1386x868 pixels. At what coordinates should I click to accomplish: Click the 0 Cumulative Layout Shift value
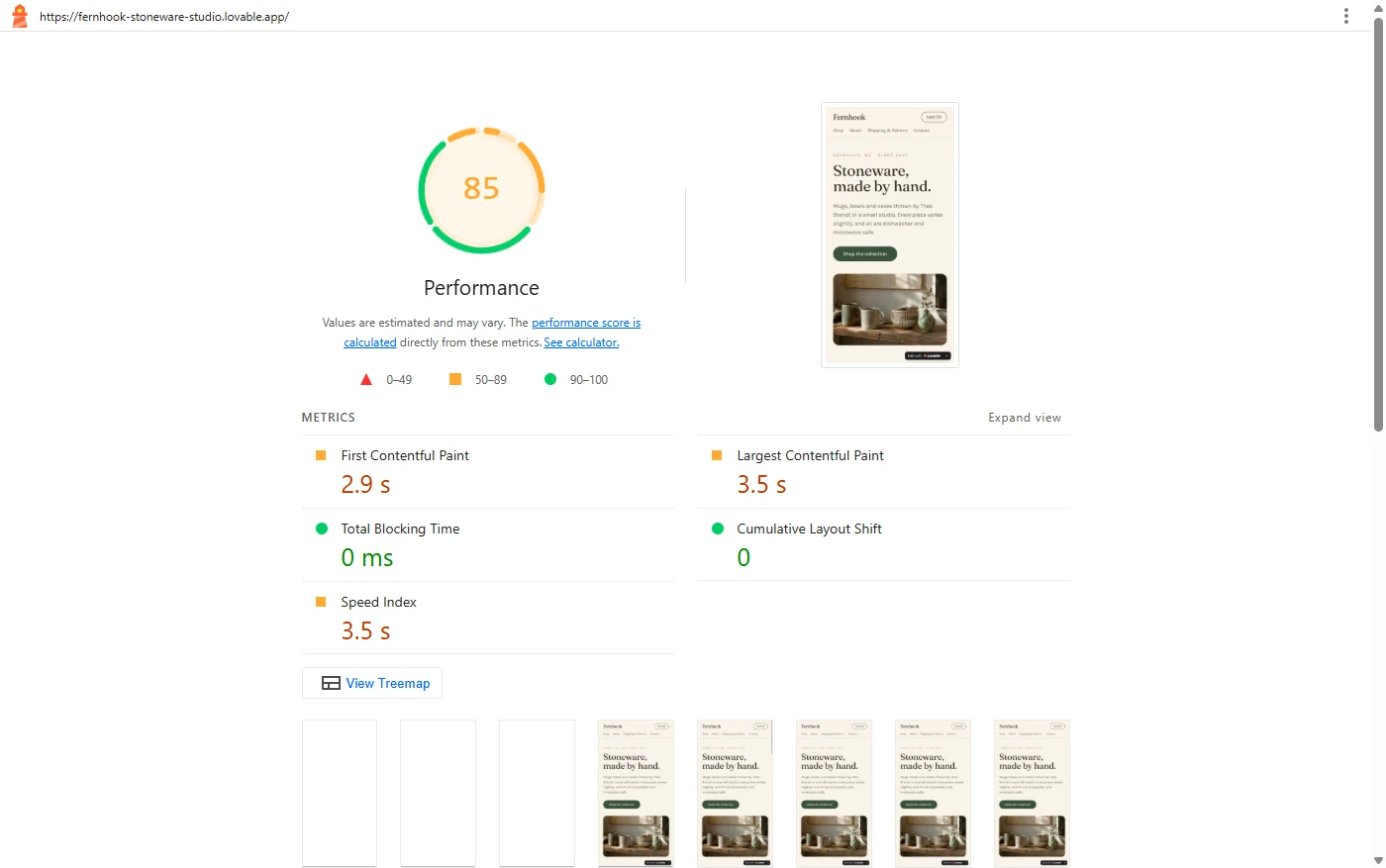tap(743, 557)
